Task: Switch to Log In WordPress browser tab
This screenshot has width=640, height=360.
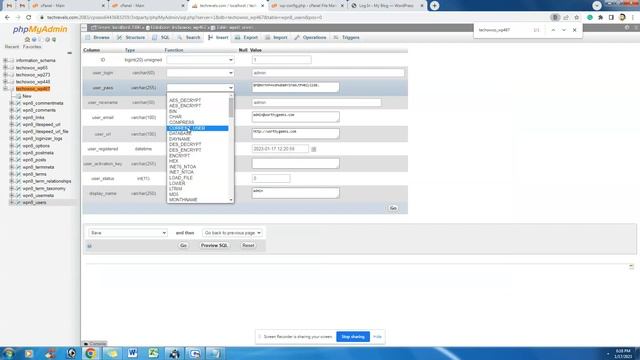Action: point(386,6)
